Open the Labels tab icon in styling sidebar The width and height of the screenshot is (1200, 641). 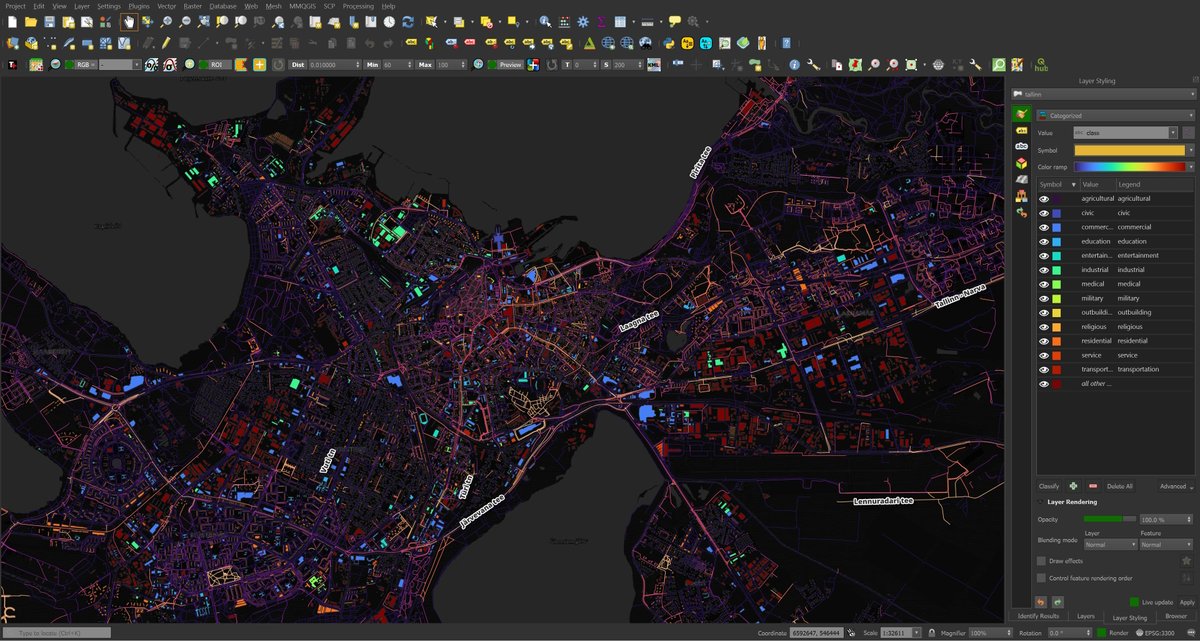[1021, 131]
